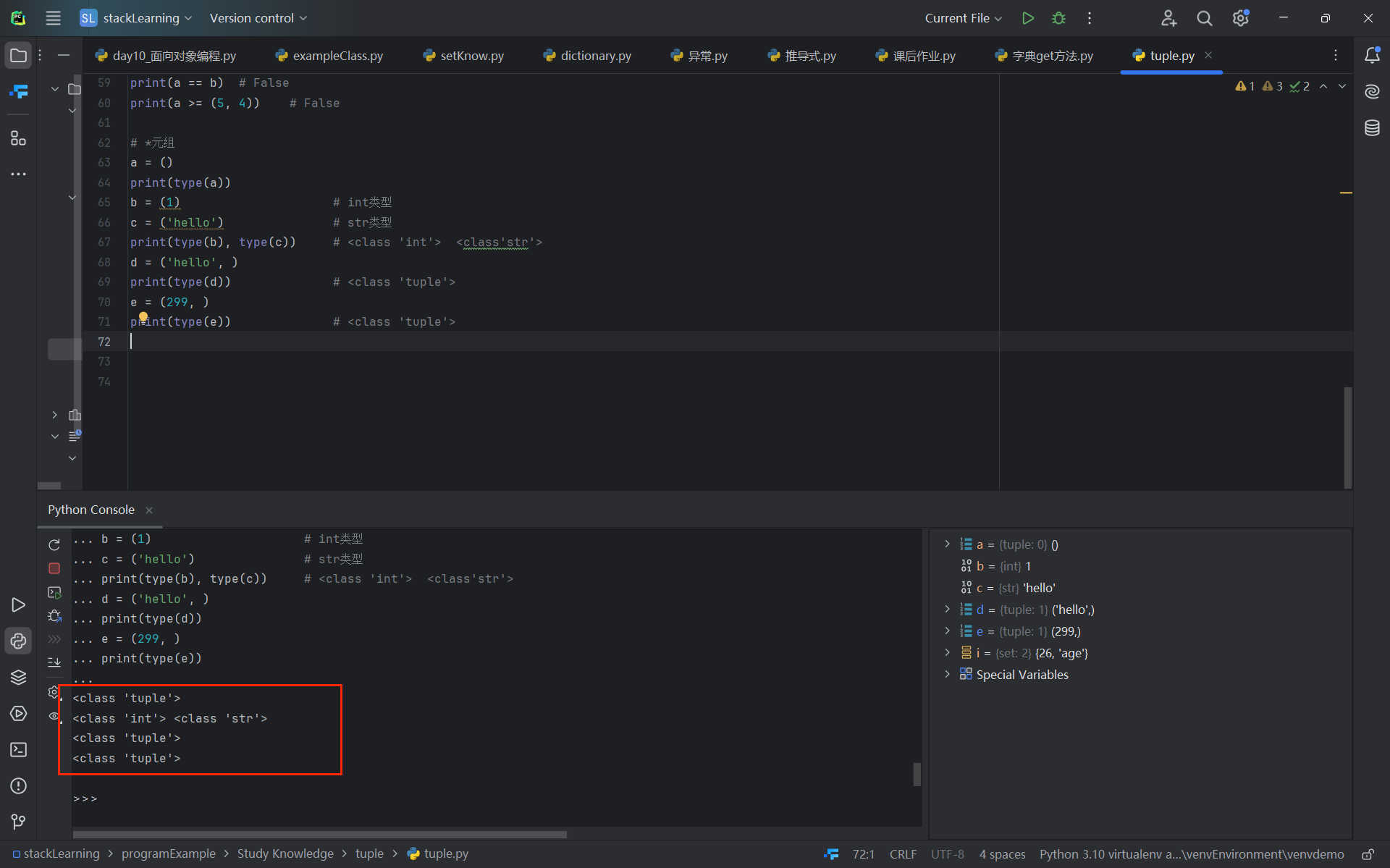Screen dimensions: 1390x868
Task: Open the Current File run configuration dropdown
Action: 963,18
